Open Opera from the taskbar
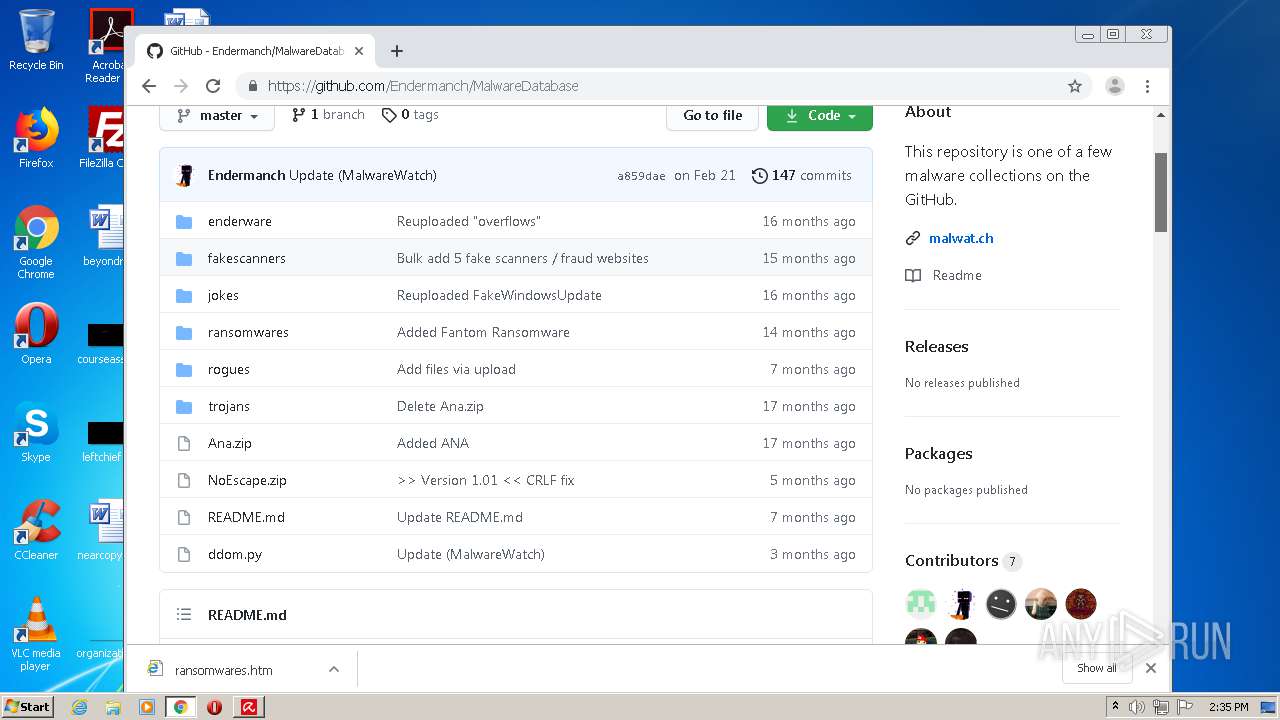The image size is (1280, 720). [214, 707]
